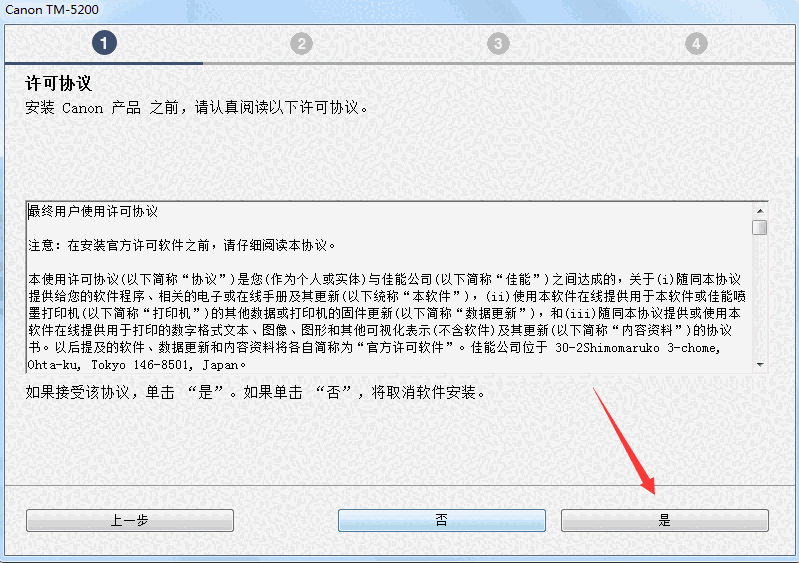Click the Ohta-ku, Tokyo address line
799x563 pixels.
[137, 365]
